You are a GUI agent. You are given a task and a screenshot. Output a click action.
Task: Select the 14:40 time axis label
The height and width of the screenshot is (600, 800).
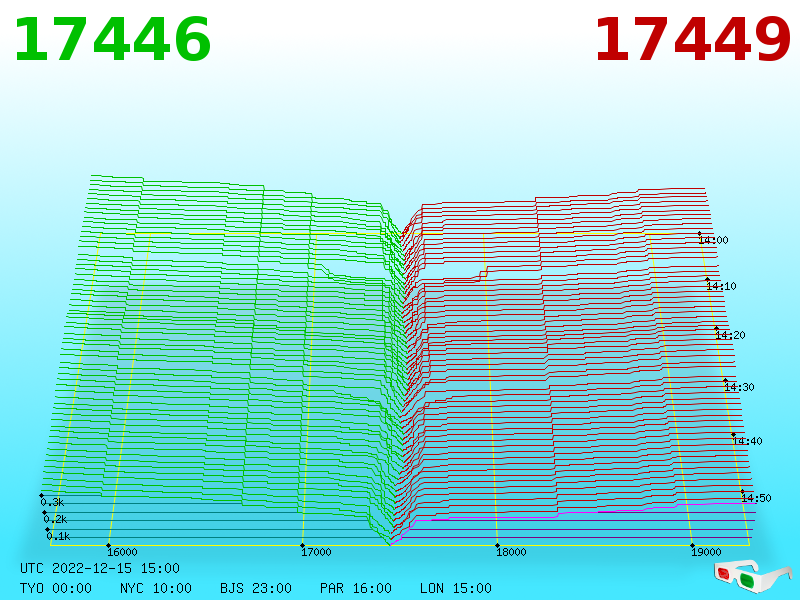747,441
